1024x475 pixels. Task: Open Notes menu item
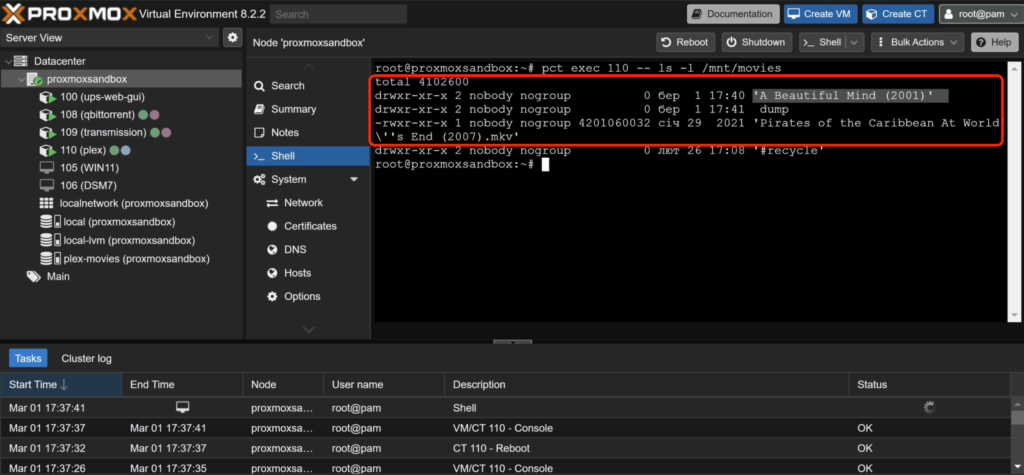click(308, 133)
